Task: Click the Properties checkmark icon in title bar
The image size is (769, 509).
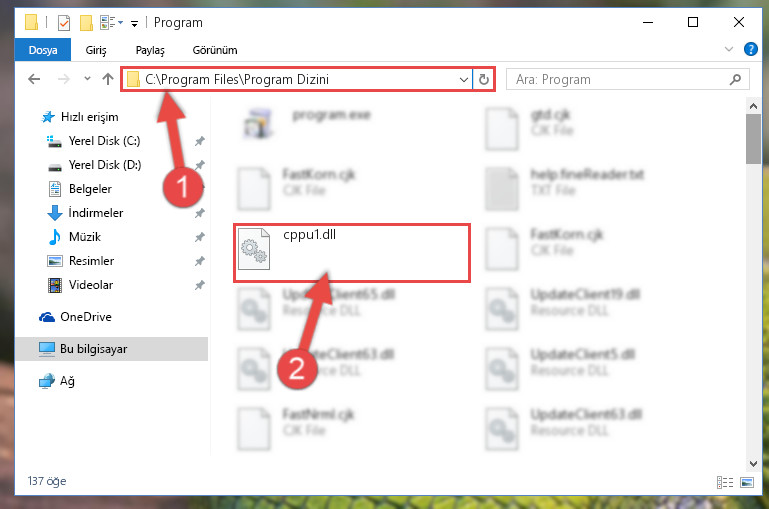Action: (x=64, y=23)
